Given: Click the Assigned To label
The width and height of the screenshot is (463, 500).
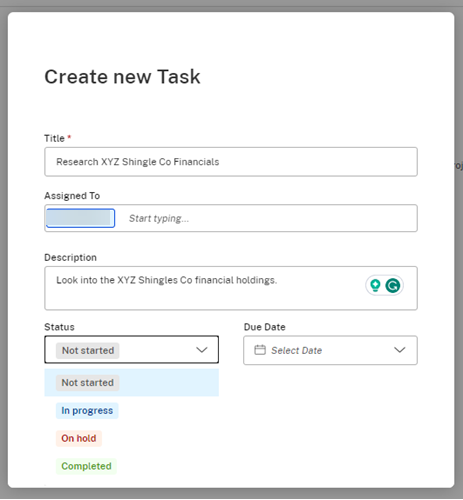Looking at the screenshot, I should click(72, 196).
